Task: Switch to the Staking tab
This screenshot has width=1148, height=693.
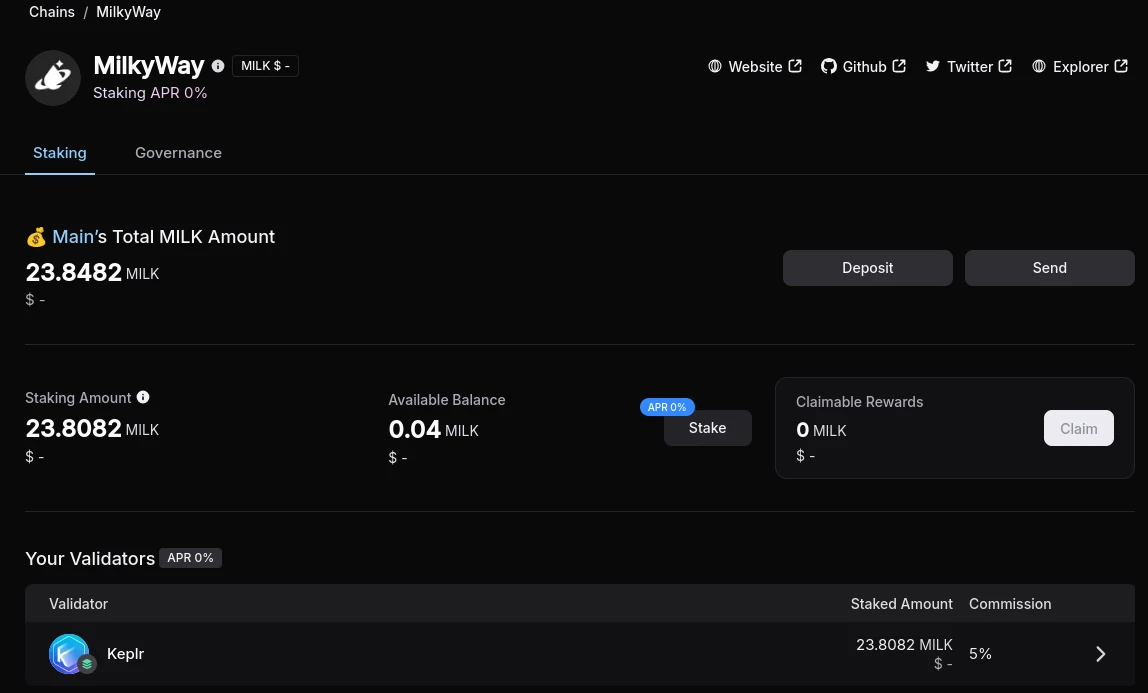Action: coord(60,153)
